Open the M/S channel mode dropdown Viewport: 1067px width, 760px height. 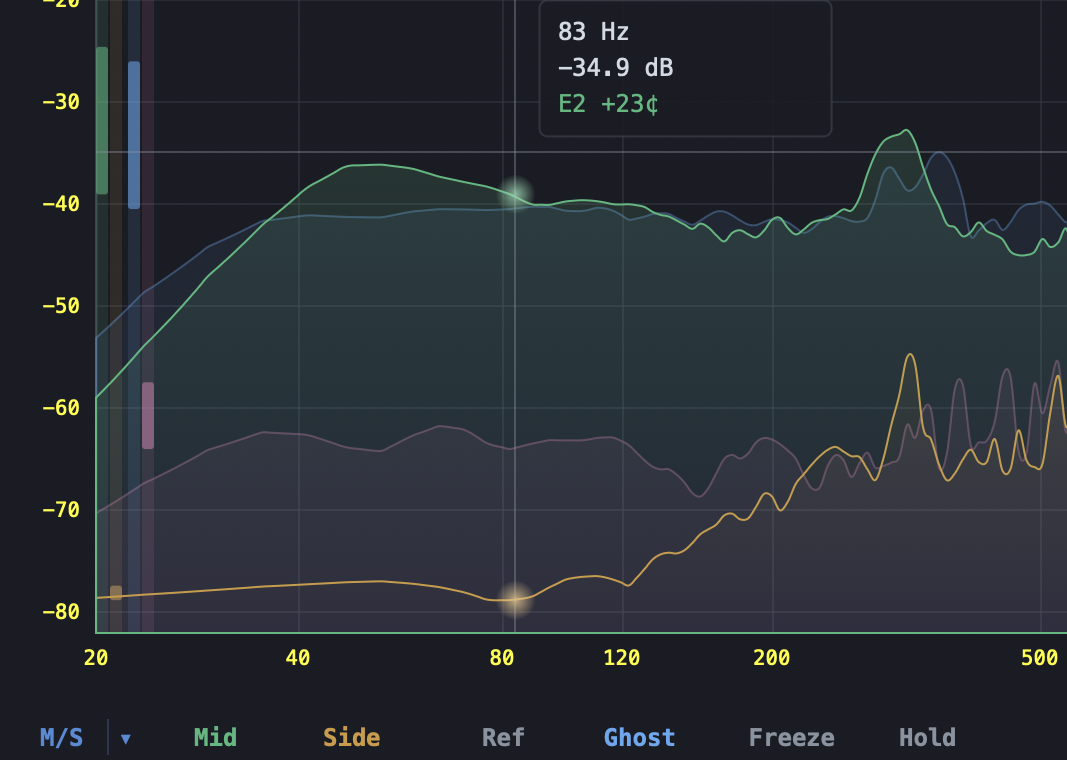click(x=126, y=737)
